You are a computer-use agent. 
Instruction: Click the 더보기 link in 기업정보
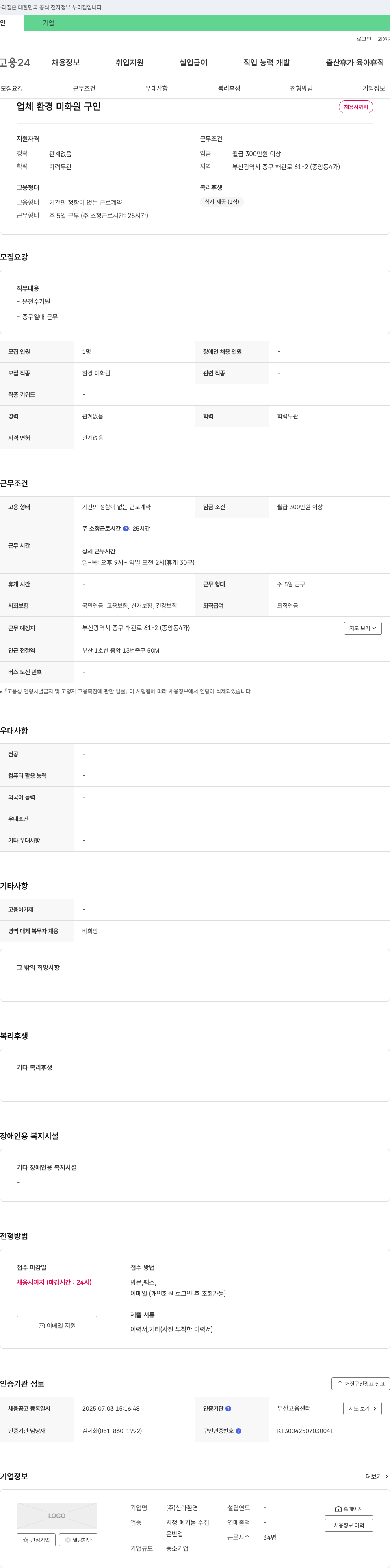tap(377, 1477)
